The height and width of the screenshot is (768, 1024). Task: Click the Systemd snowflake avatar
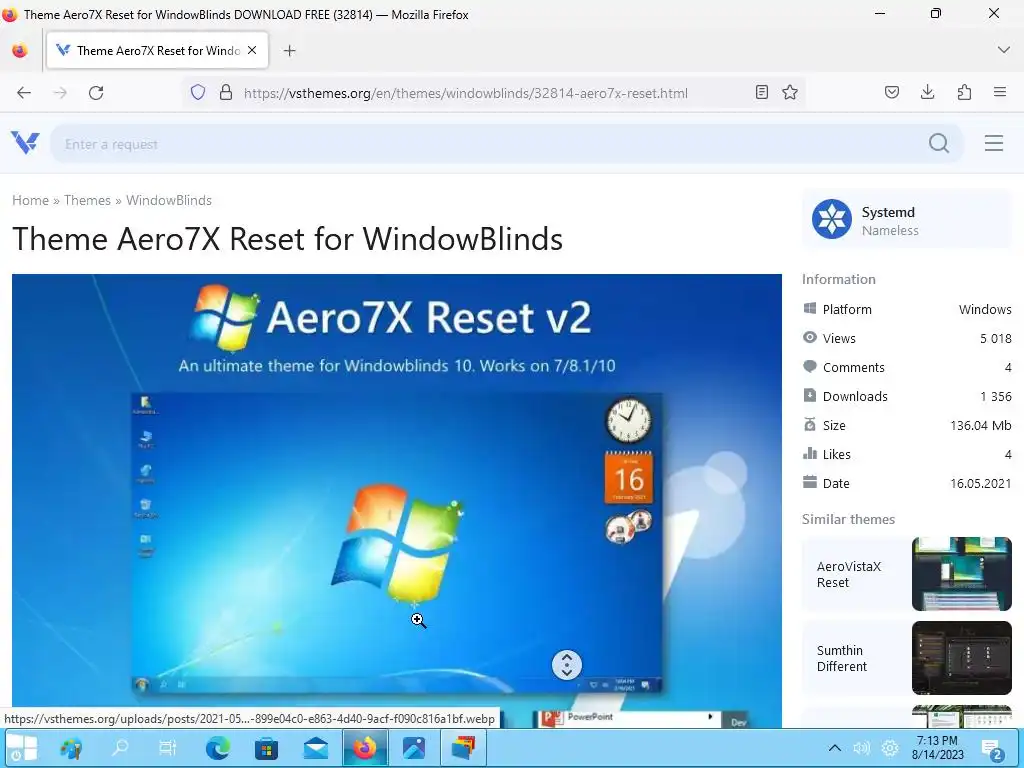click(831, 219)
